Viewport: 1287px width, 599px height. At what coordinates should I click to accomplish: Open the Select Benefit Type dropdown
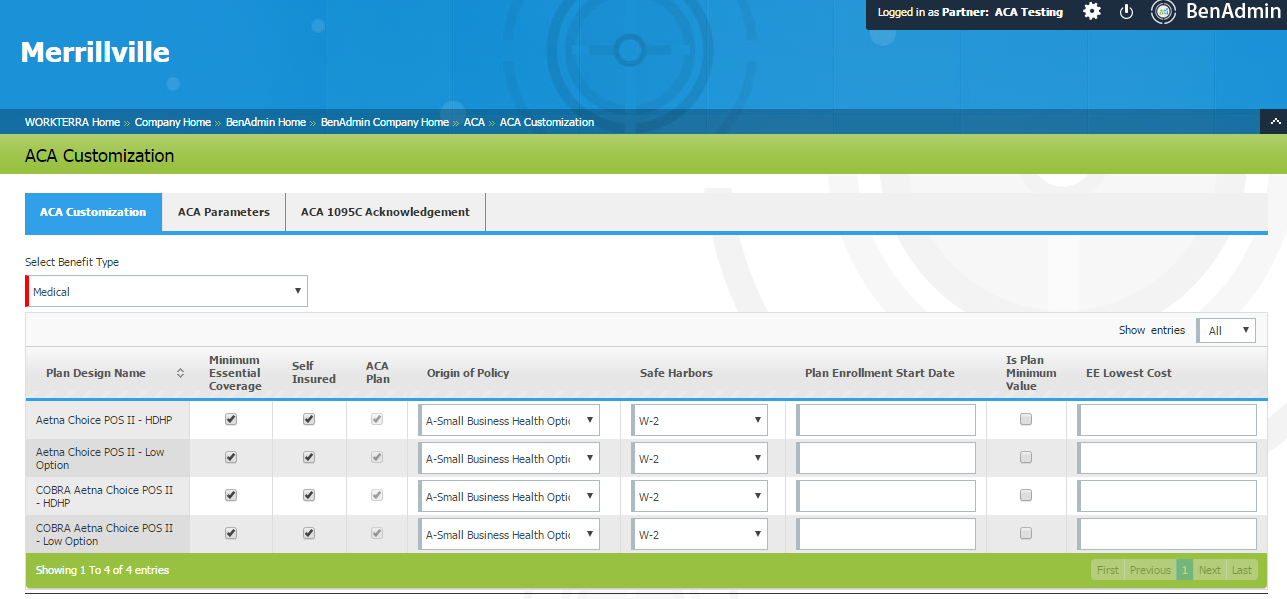pos(167,292)
